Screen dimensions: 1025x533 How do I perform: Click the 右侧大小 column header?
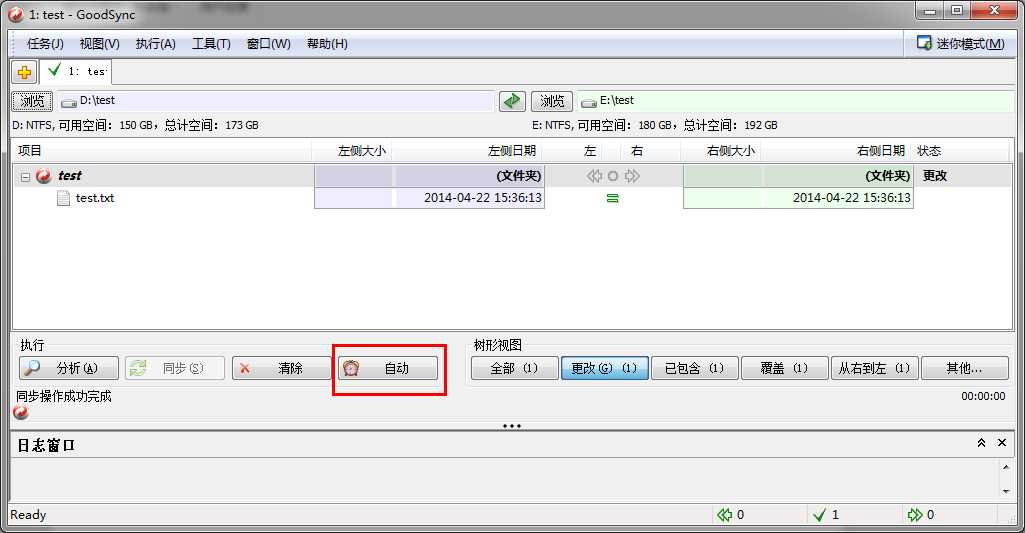click(720, 151)
